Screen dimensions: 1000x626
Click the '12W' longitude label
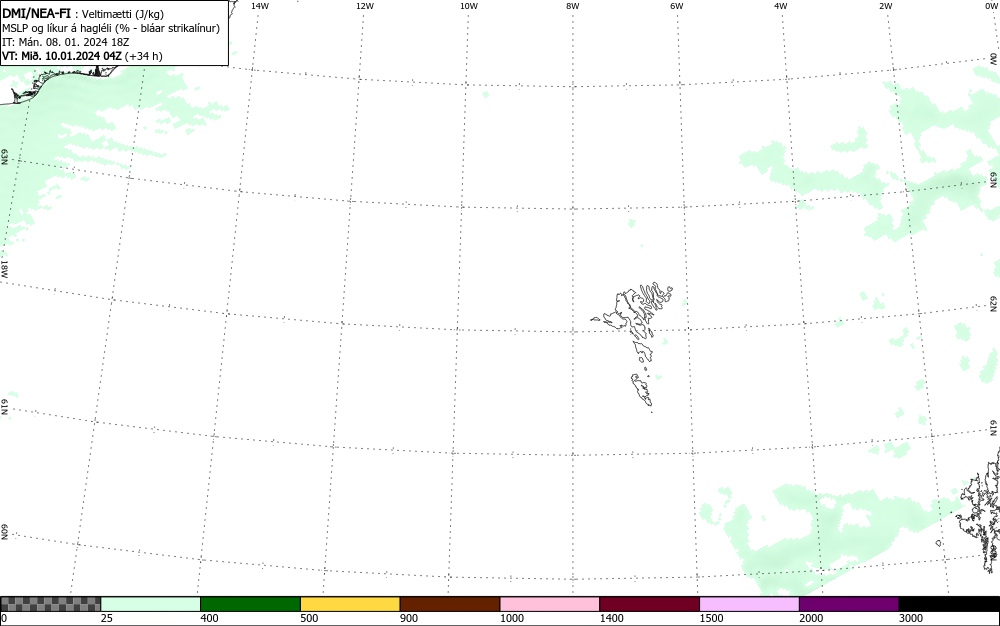[365, 6]
